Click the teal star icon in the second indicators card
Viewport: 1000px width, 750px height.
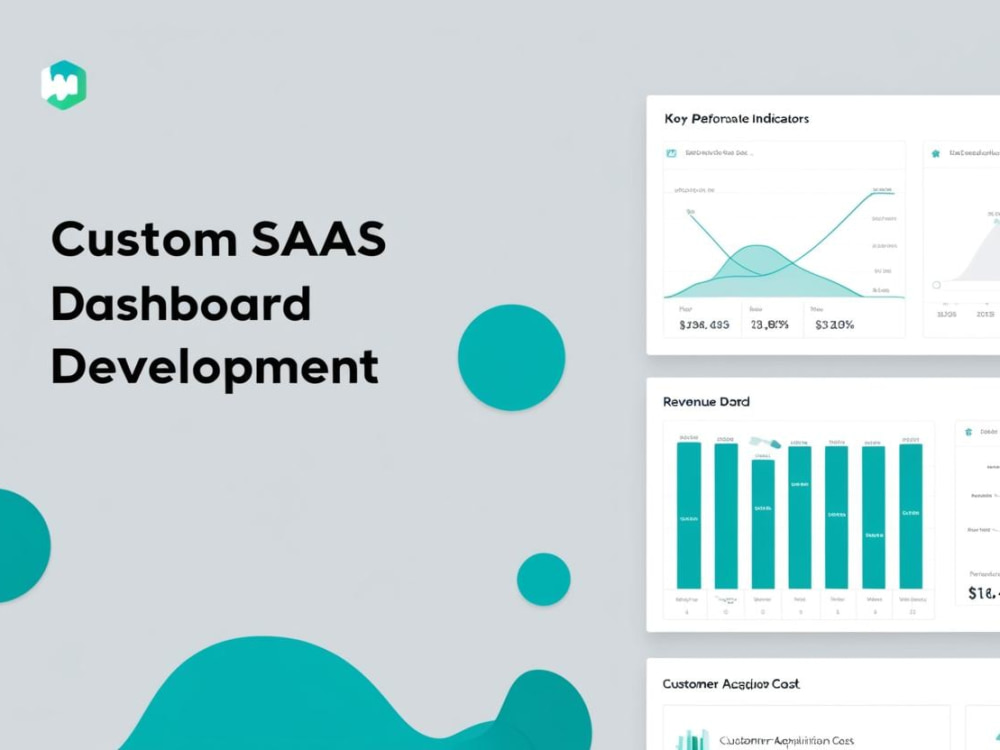click(x=936, y=153)
